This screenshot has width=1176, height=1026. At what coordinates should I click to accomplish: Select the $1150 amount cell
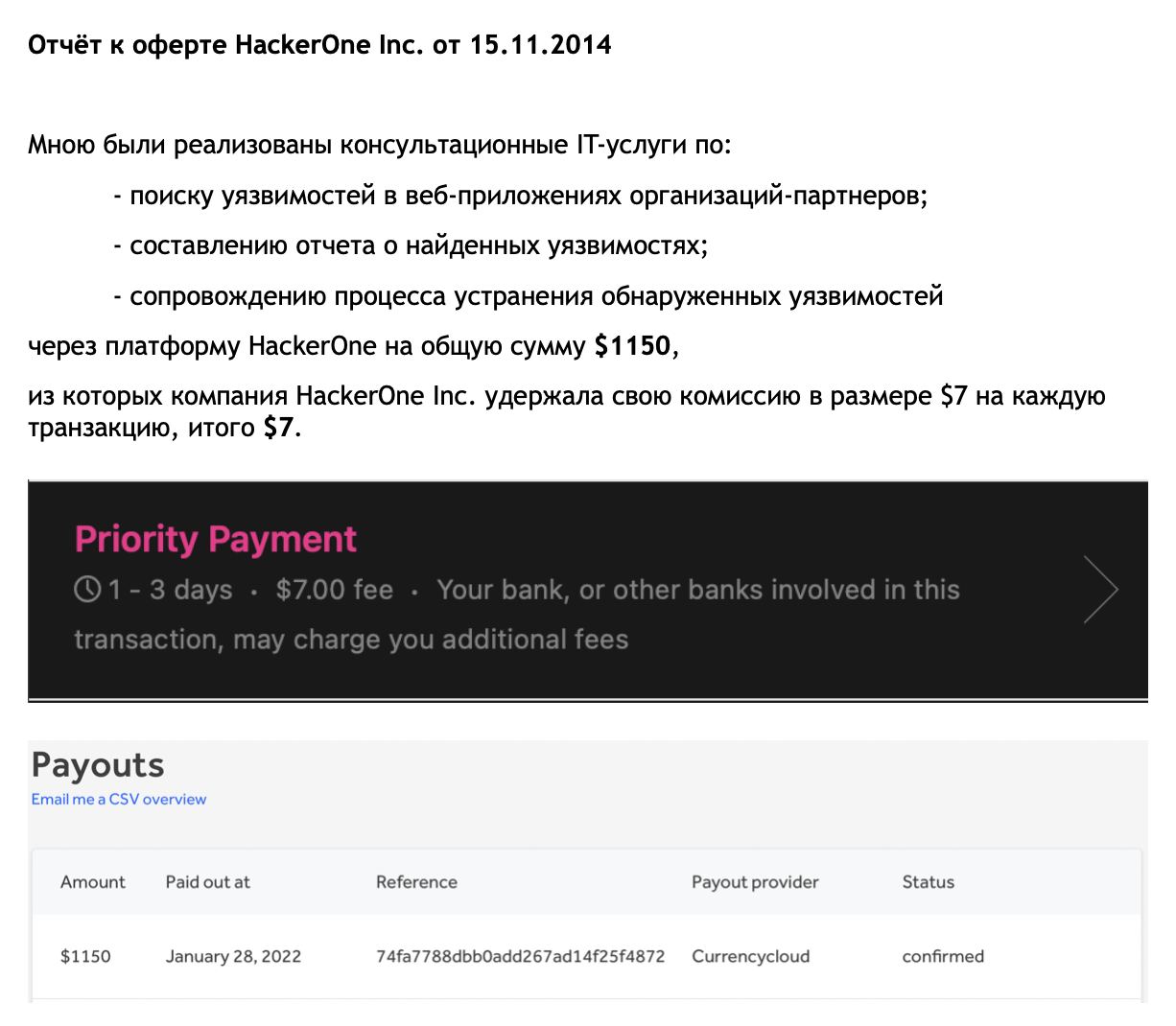[85, 956]
